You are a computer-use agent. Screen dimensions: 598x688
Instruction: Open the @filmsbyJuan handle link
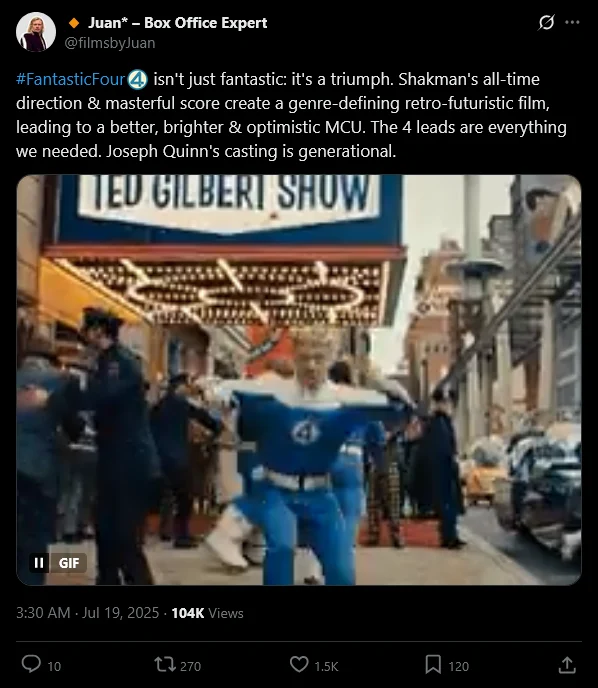(110, 43)
